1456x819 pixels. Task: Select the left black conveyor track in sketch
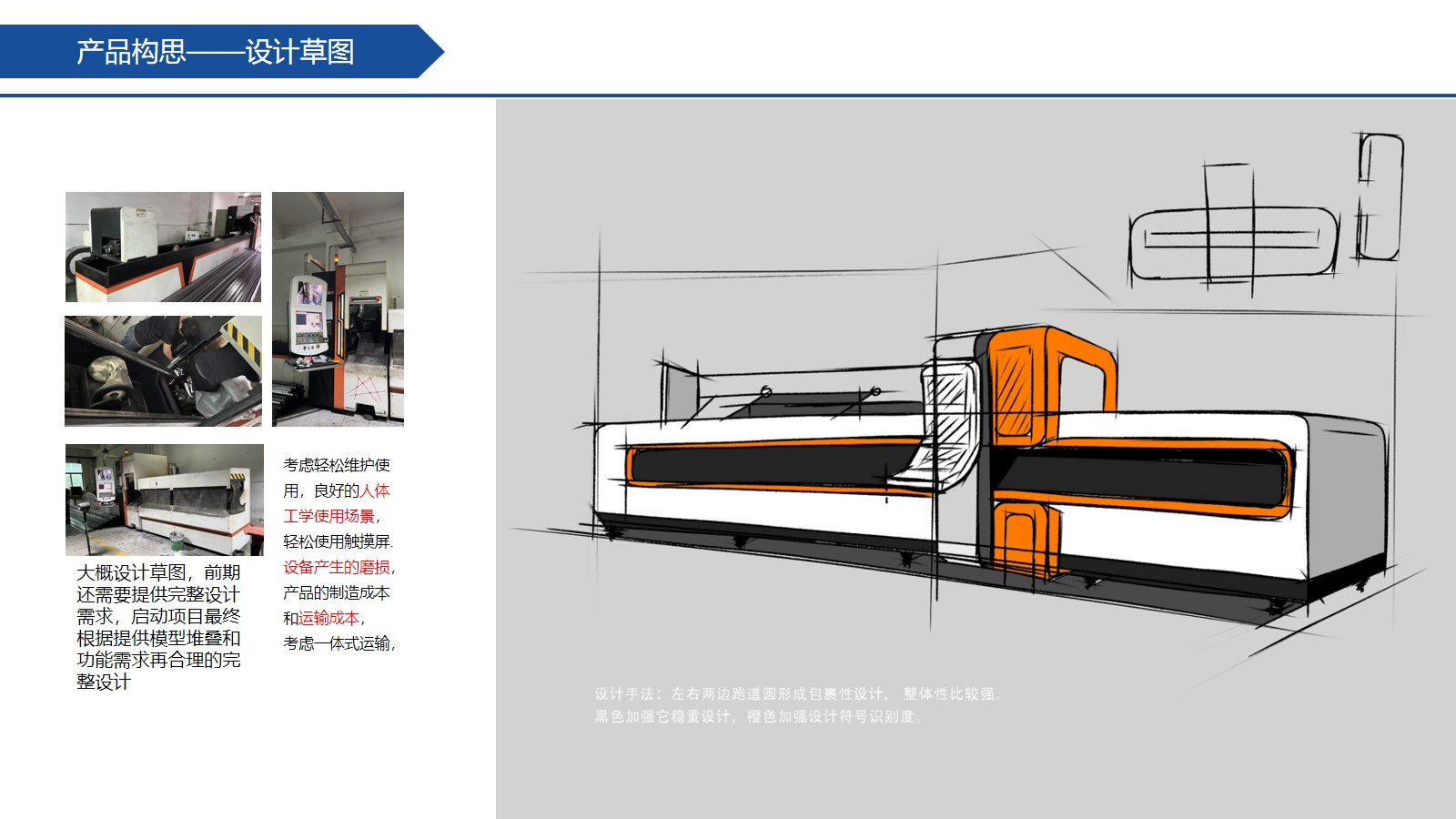773,464
